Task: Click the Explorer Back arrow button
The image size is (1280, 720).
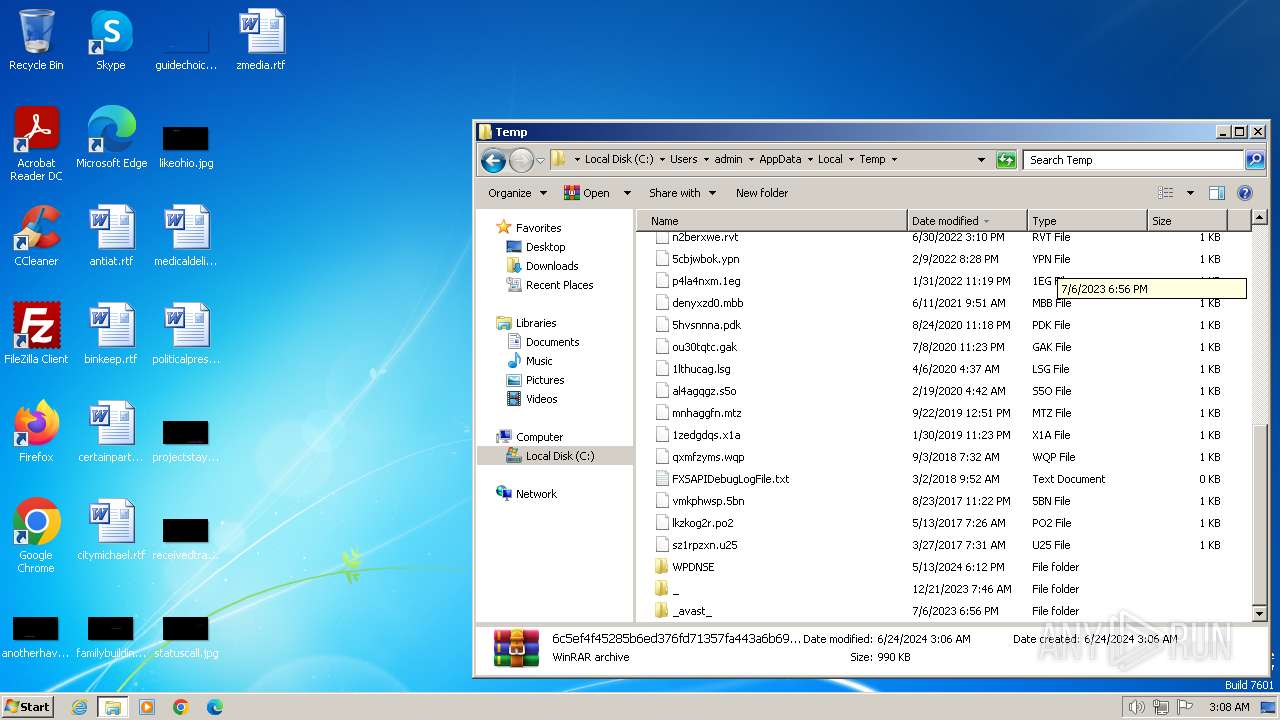Action: (493, 160)
